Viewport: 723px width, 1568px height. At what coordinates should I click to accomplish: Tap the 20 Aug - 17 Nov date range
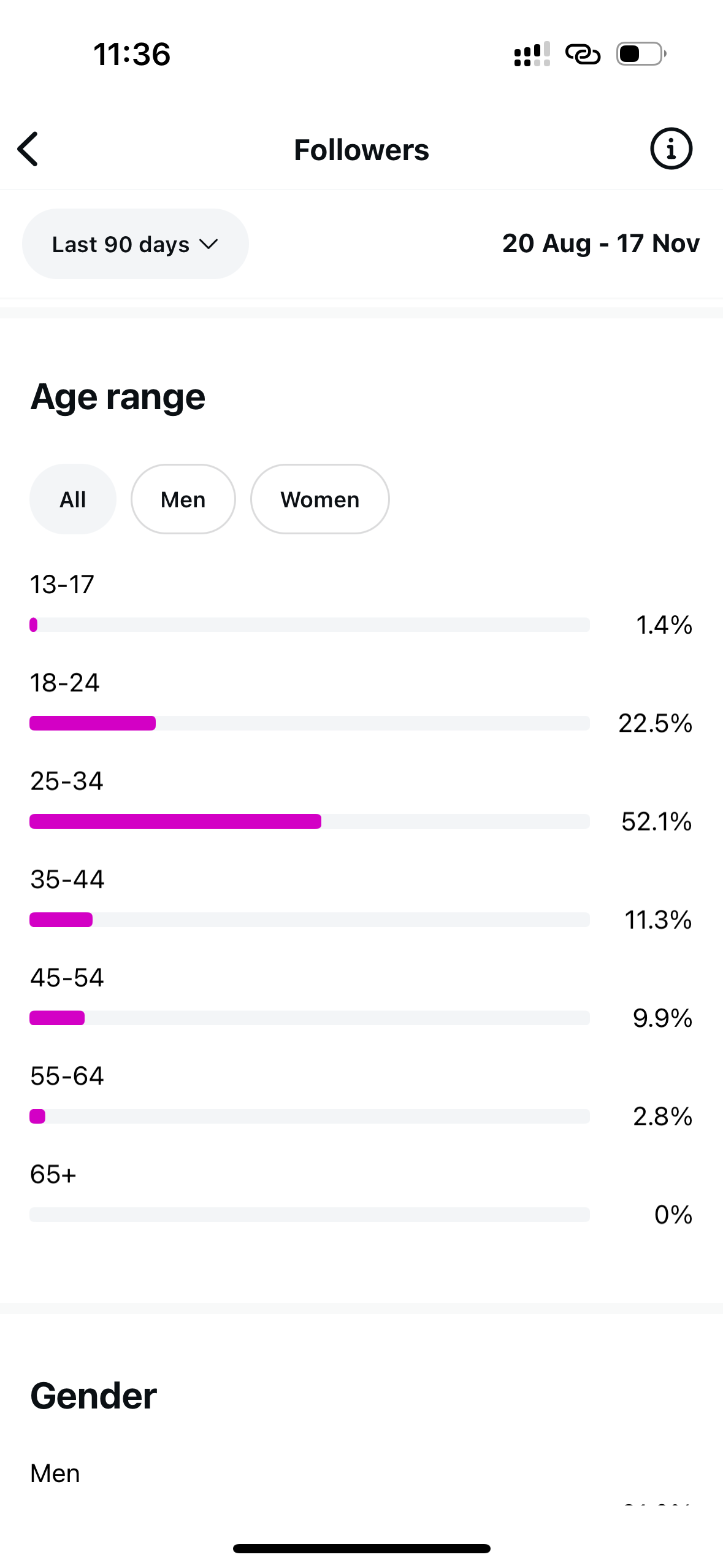point(600,244)
